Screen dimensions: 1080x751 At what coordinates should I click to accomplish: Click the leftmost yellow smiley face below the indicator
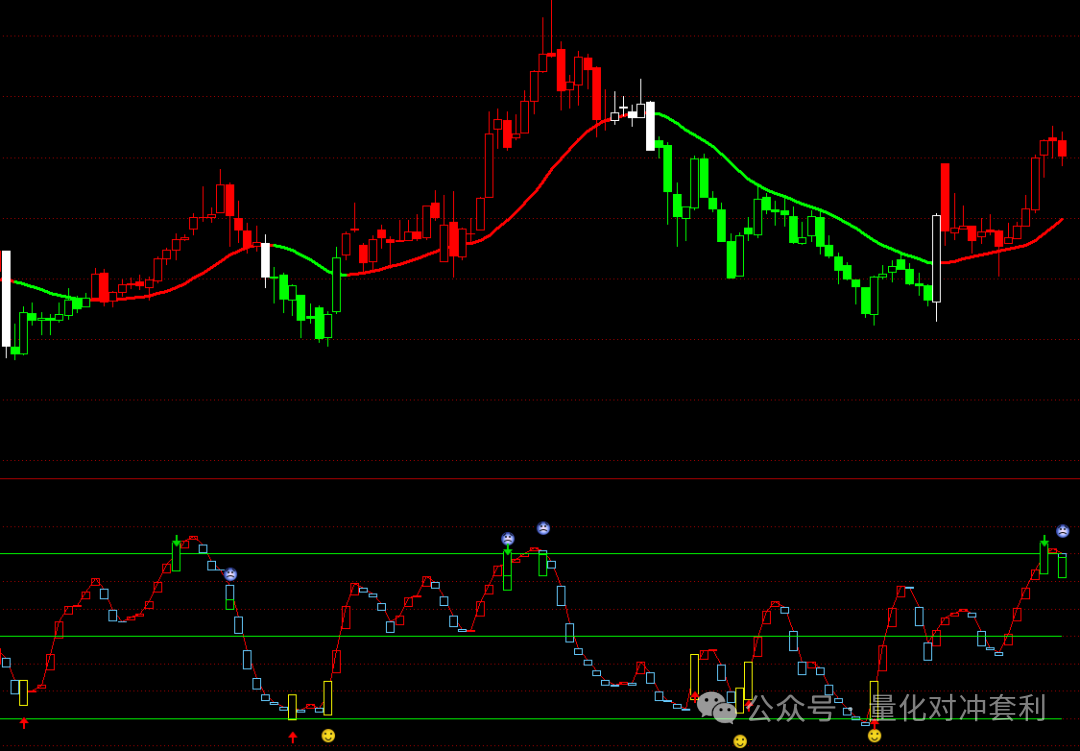[329, 736]
